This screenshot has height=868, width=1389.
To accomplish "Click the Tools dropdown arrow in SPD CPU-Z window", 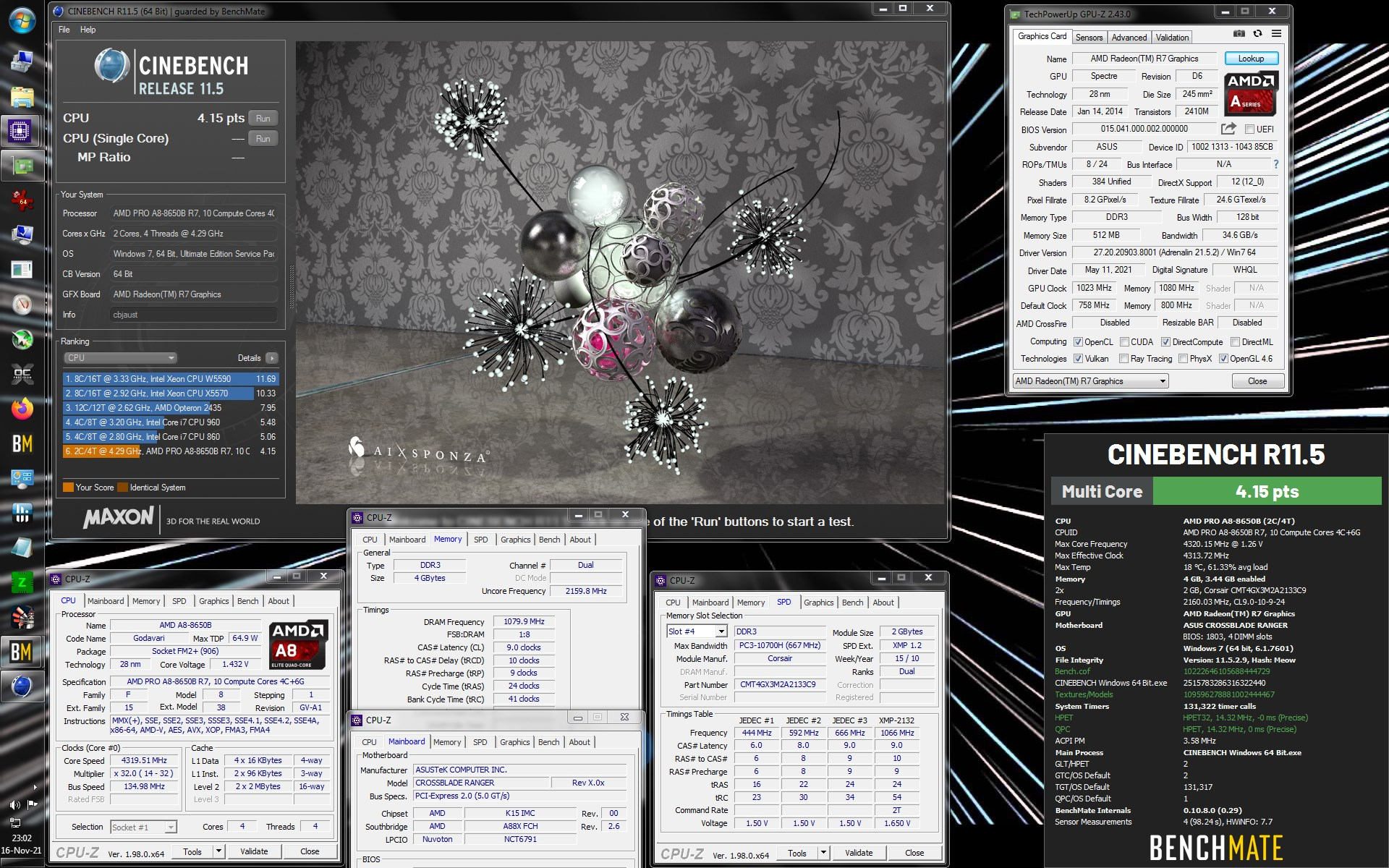I will click(x=823, y=853).
